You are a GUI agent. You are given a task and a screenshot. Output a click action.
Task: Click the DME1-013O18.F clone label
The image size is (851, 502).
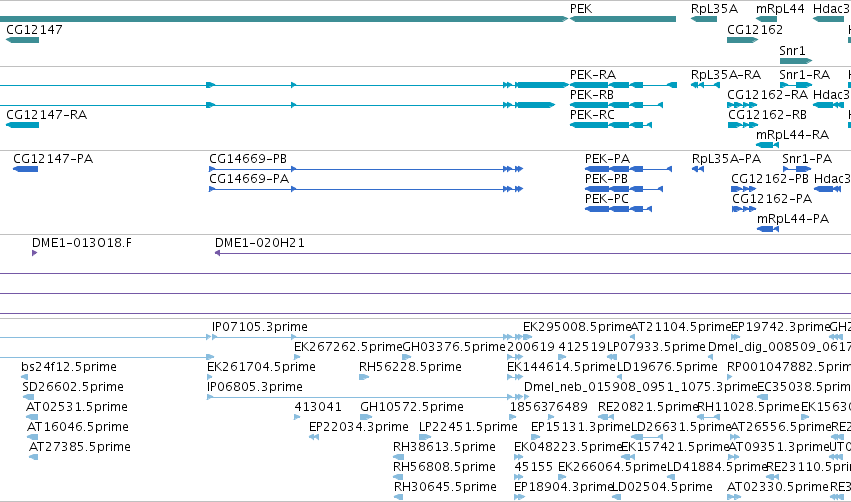(82, 243)
